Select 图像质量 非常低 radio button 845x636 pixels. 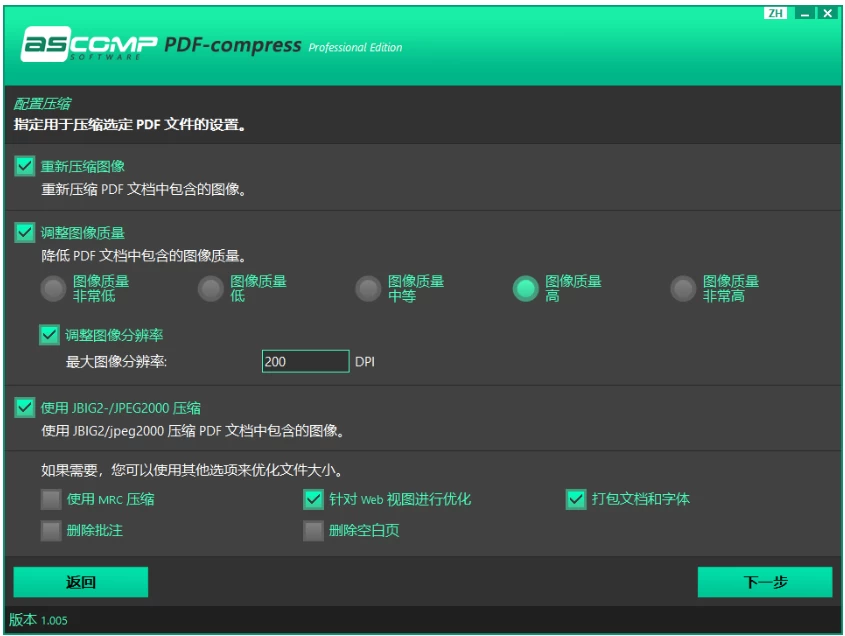(x=53, y=289)
